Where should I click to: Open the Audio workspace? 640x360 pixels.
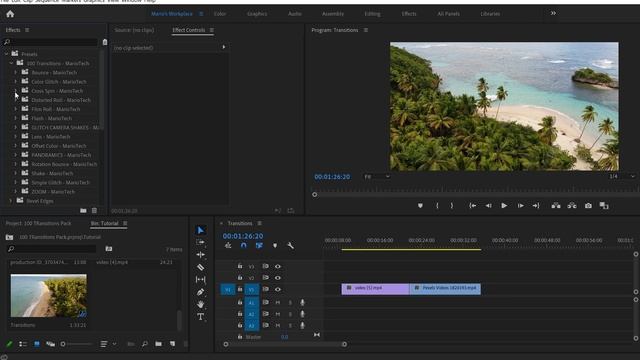coord(295,14)
